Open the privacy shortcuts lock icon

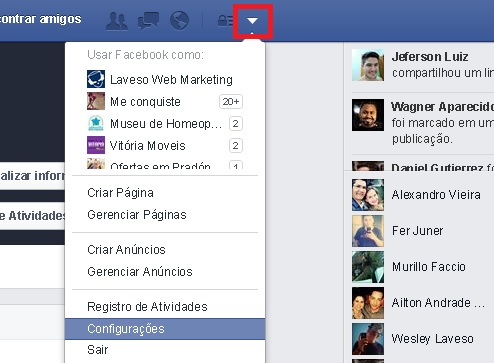click(x=226, y=21)
